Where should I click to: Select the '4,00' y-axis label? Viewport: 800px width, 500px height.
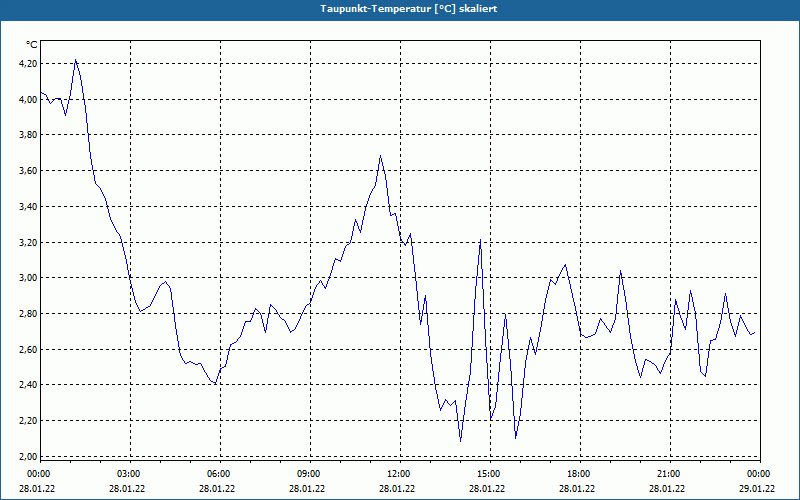28,99
